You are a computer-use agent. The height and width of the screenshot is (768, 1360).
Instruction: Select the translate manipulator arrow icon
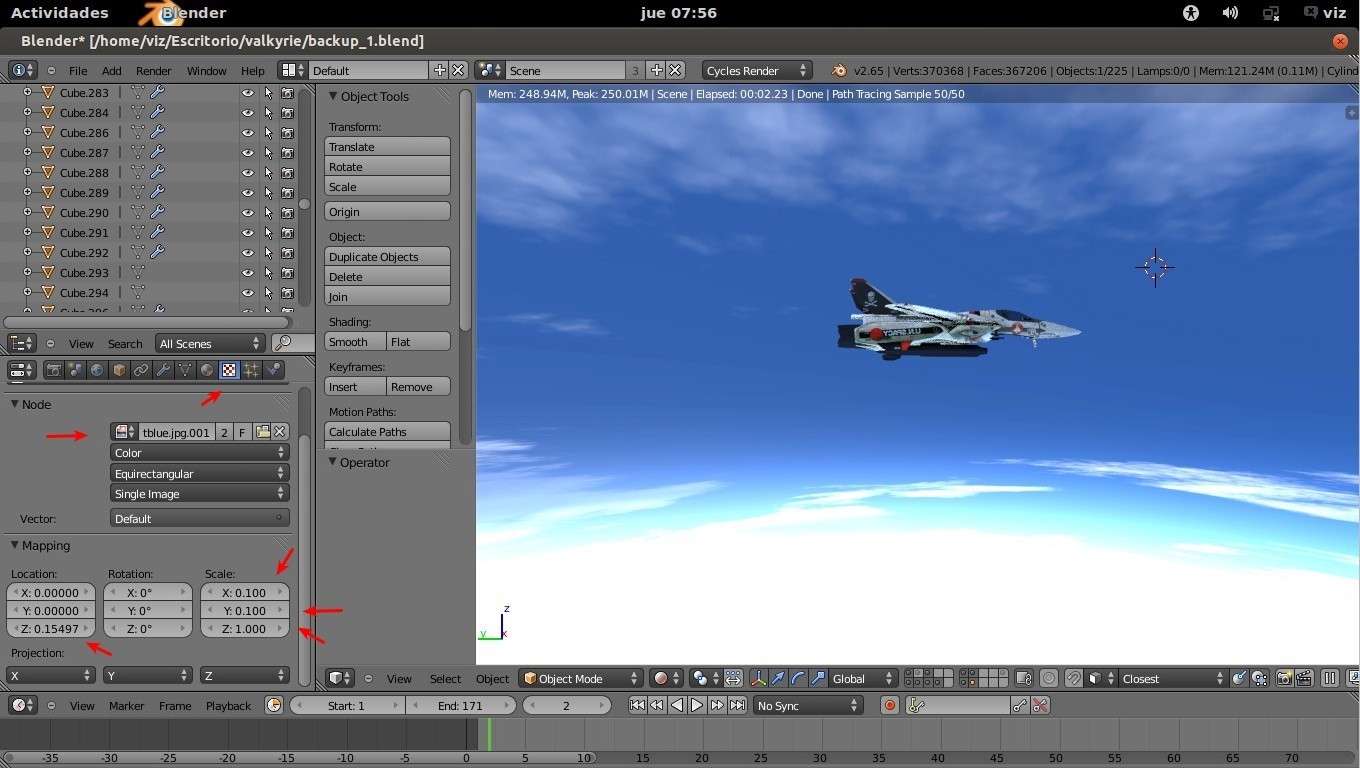(x=778, y=678)
